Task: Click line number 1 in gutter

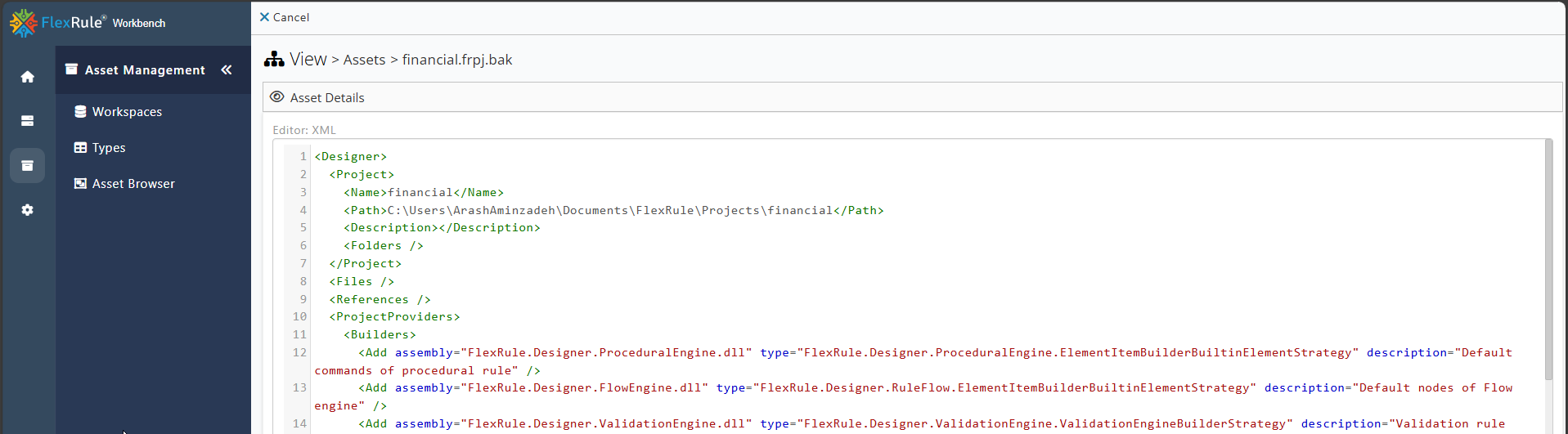Action: tap(303, 156)
